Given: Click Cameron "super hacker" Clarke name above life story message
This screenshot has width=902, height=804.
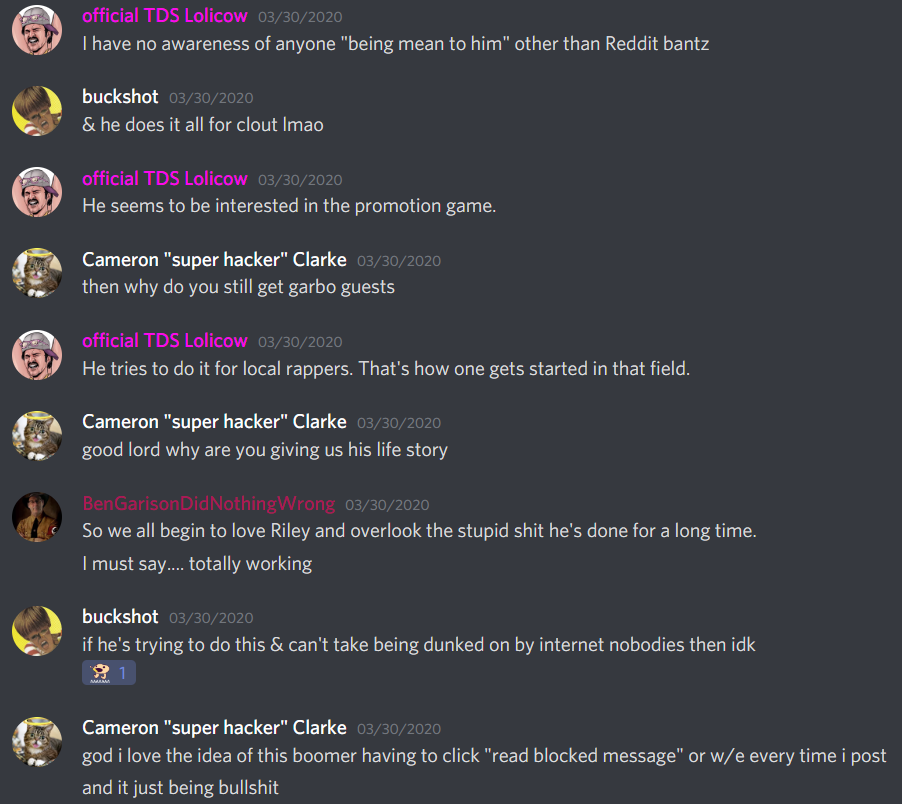Looking at the screenshot, I should point(214,422).
